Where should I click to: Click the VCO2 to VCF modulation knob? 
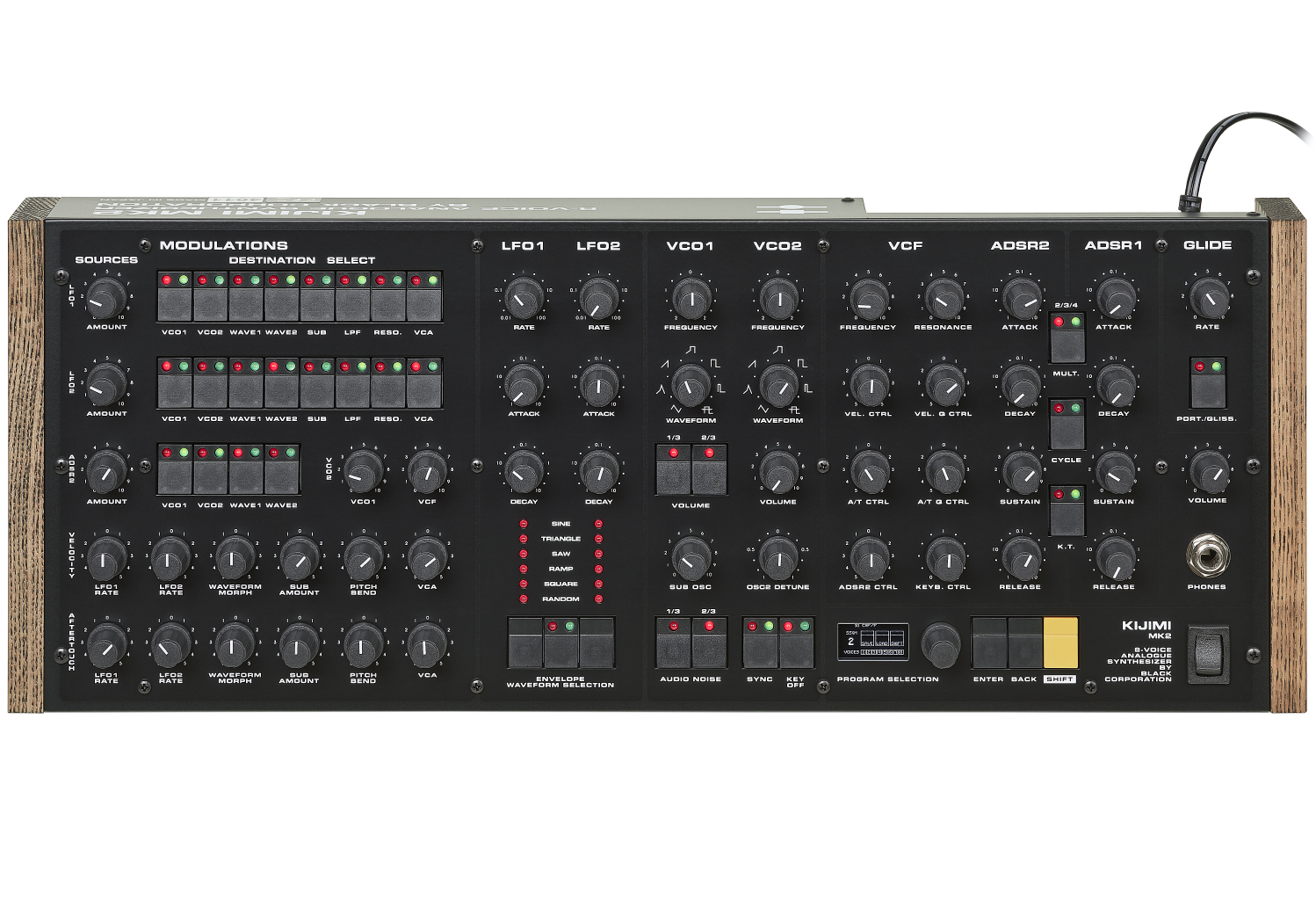427,473
